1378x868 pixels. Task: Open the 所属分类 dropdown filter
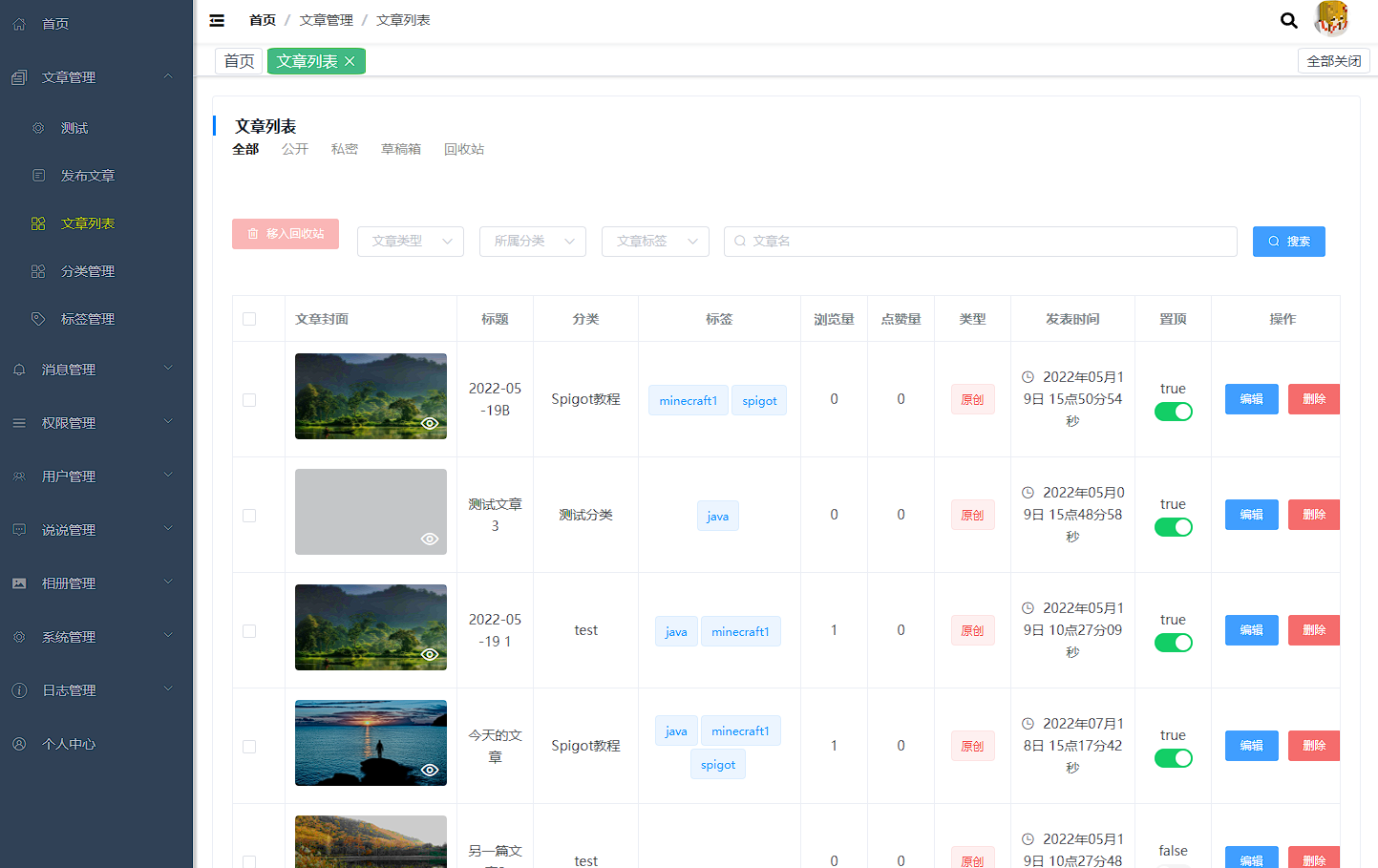click(x=533, y=242)
